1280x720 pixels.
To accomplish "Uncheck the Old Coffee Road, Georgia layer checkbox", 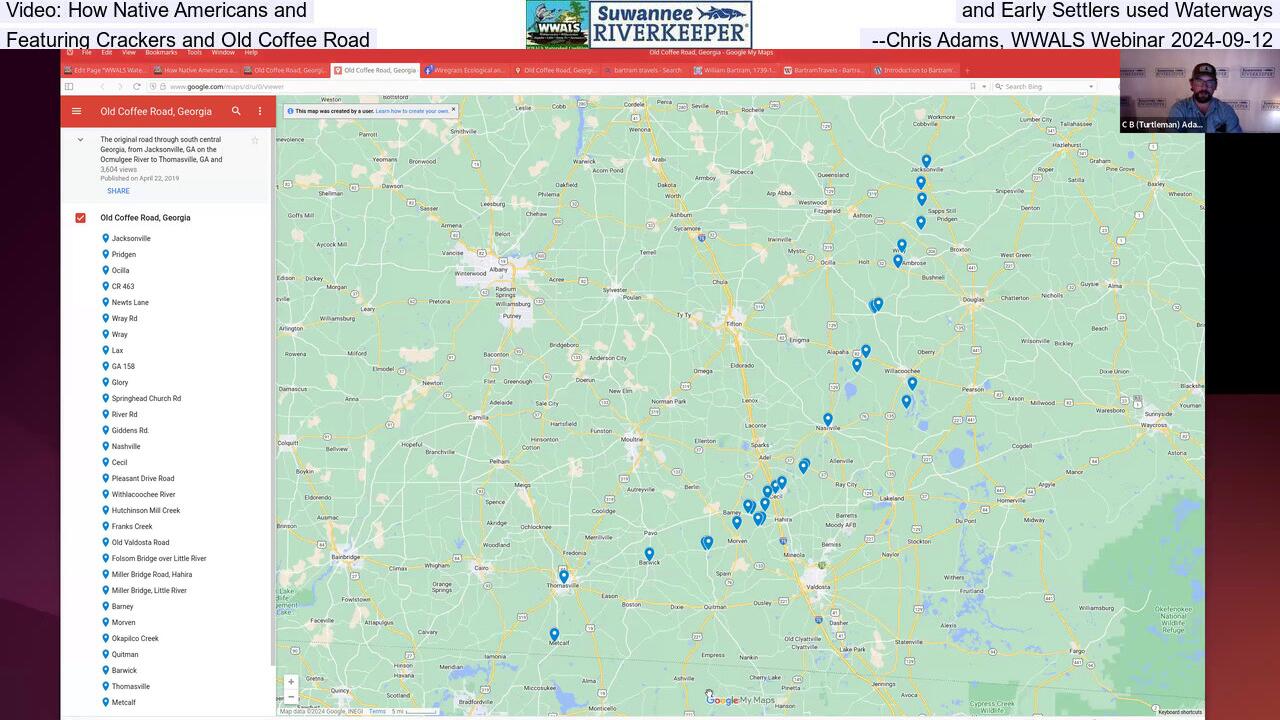I will 80,218.
